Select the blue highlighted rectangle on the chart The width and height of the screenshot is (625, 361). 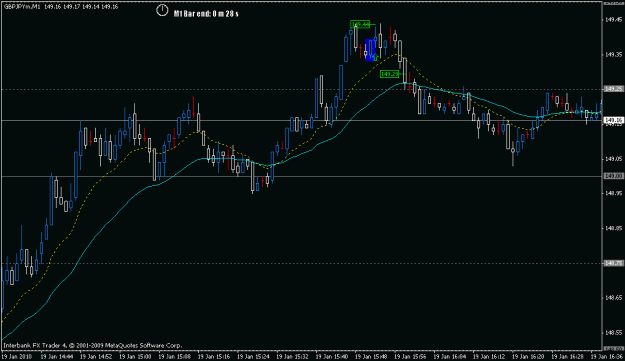[x=370, y=50]
